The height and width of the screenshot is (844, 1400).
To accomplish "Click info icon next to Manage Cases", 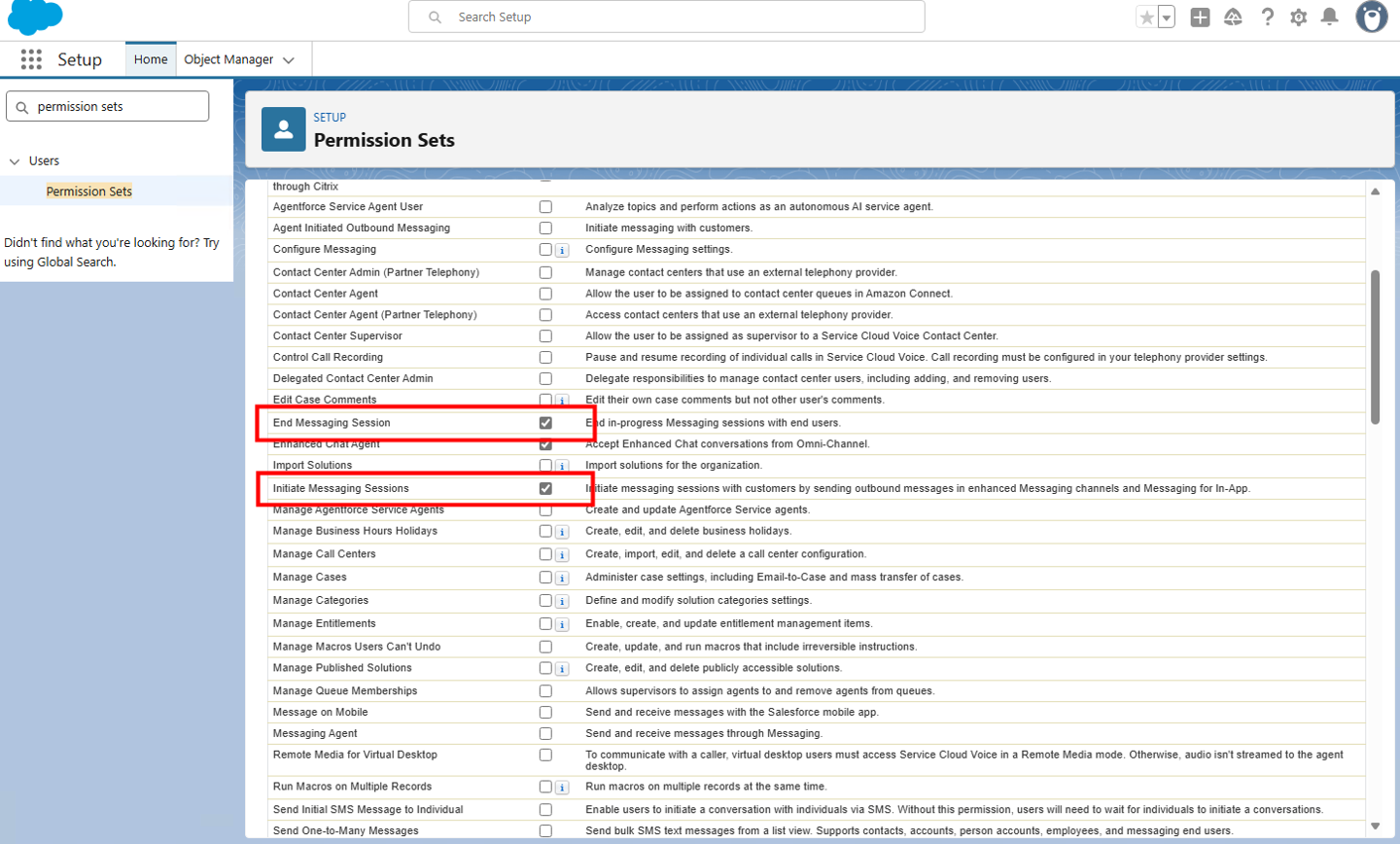I will pyautogui.click(x=562, y=579).
